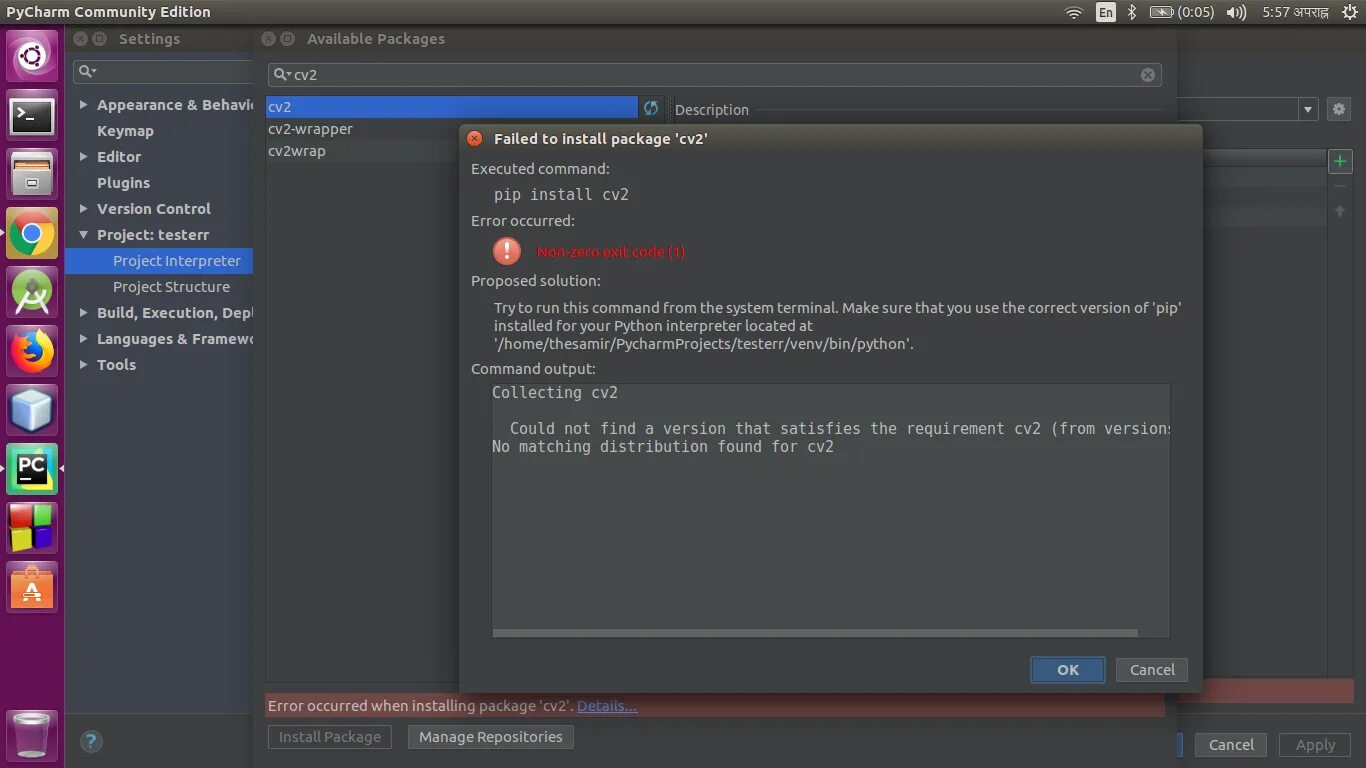Image resolution: width=1366 pixels, height=768 pixels.
Task: Launch Terminal from the dock
Action: [x=32, y=116]
